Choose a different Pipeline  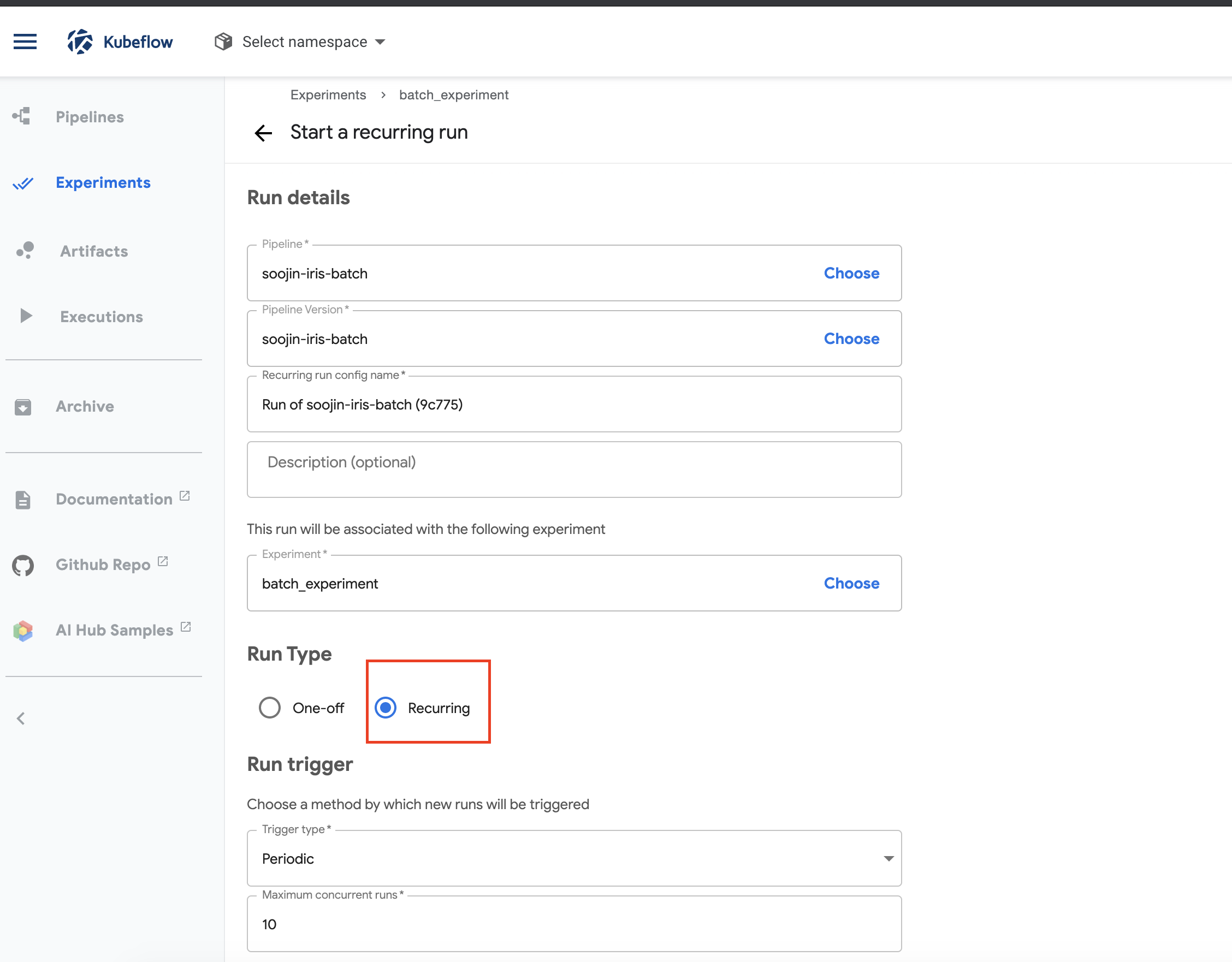point(851,273)
